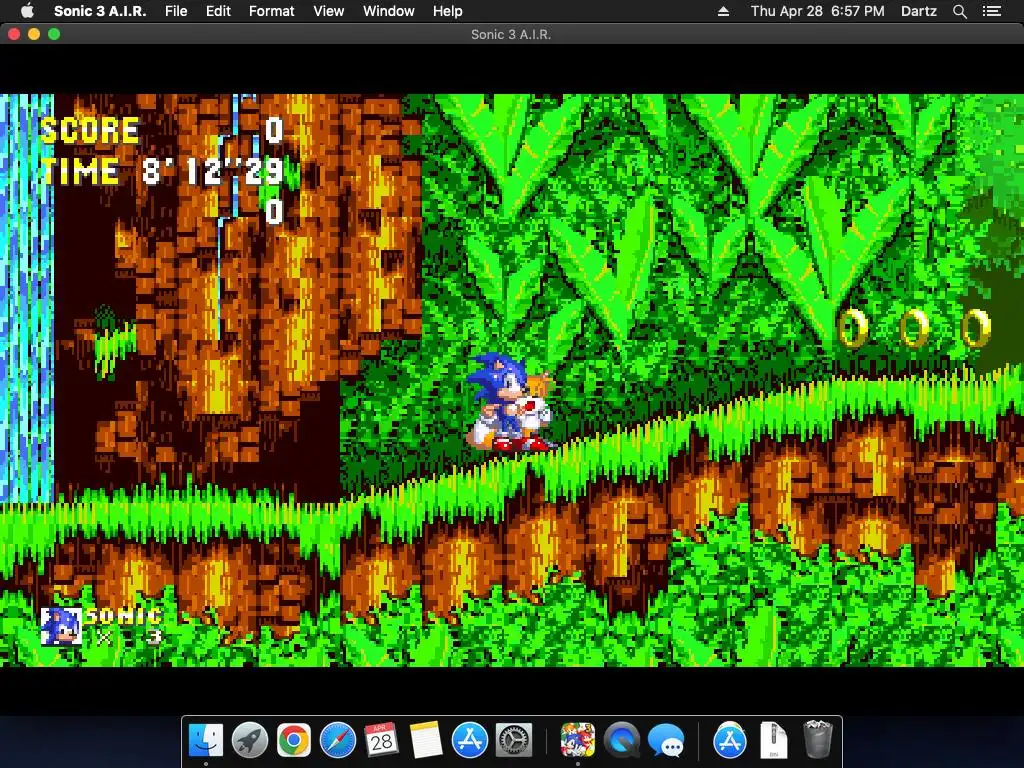The width and height of the screenshot is (1024, 768).
Task: Click the TIME 8'12"29 counter
Action: click(161, 171)
